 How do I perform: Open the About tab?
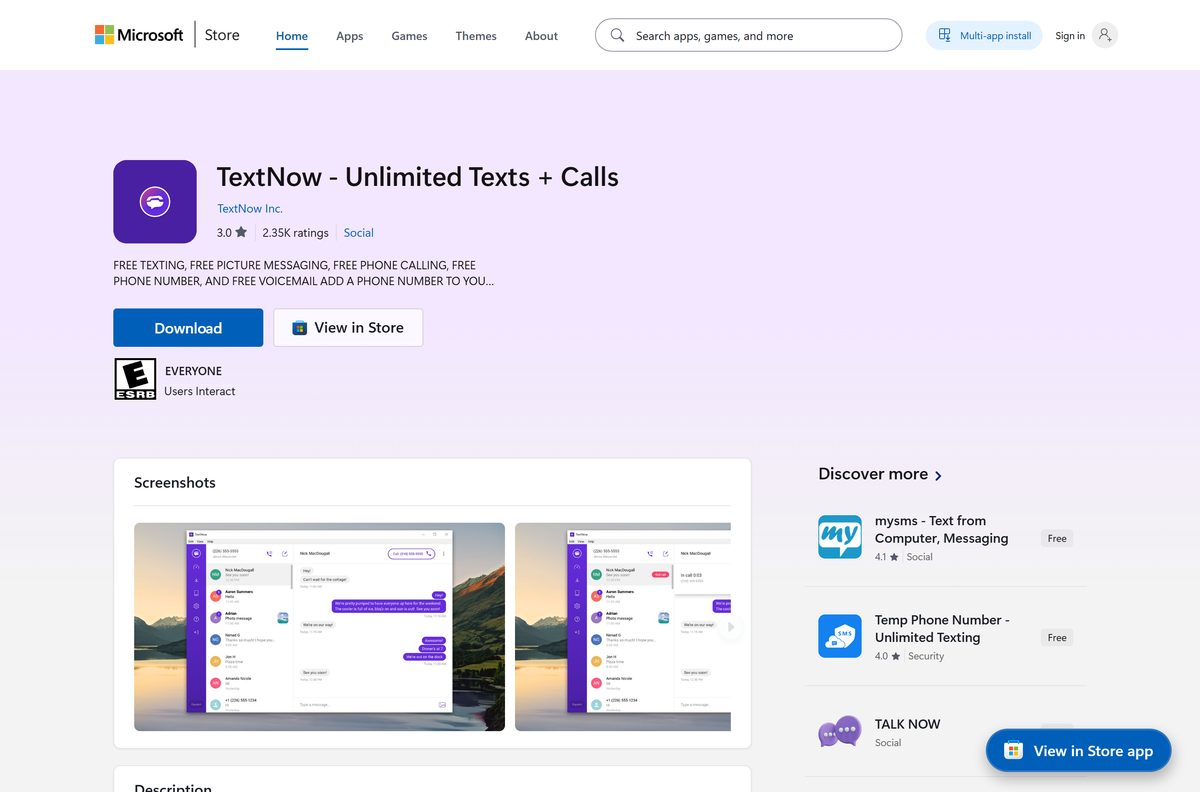[x=541, y=36]
